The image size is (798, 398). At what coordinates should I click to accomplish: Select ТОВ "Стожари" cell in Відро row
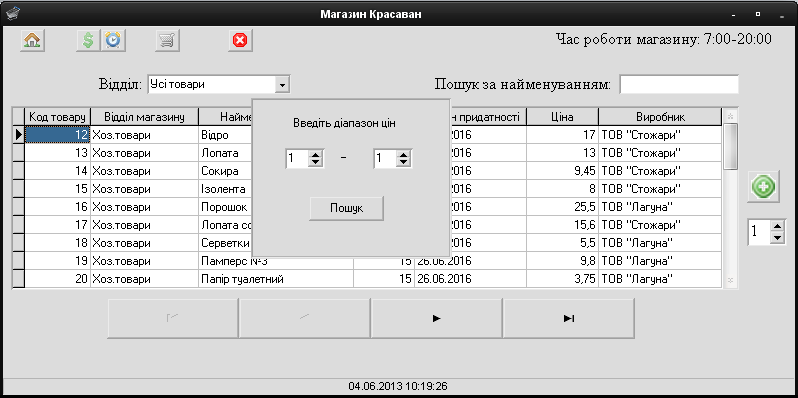(x=660, y=135)
